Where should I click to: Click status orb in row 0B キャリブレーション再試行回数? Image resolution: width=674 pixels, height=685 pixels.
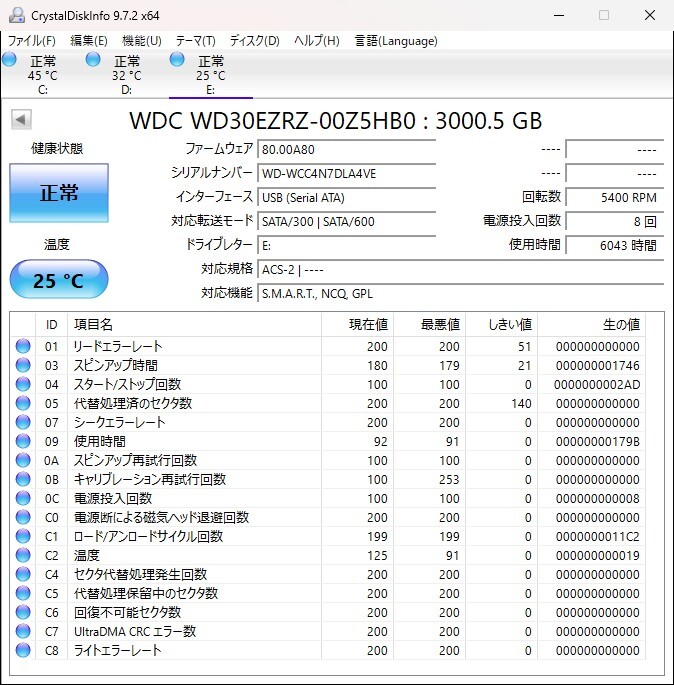point(23,479)
